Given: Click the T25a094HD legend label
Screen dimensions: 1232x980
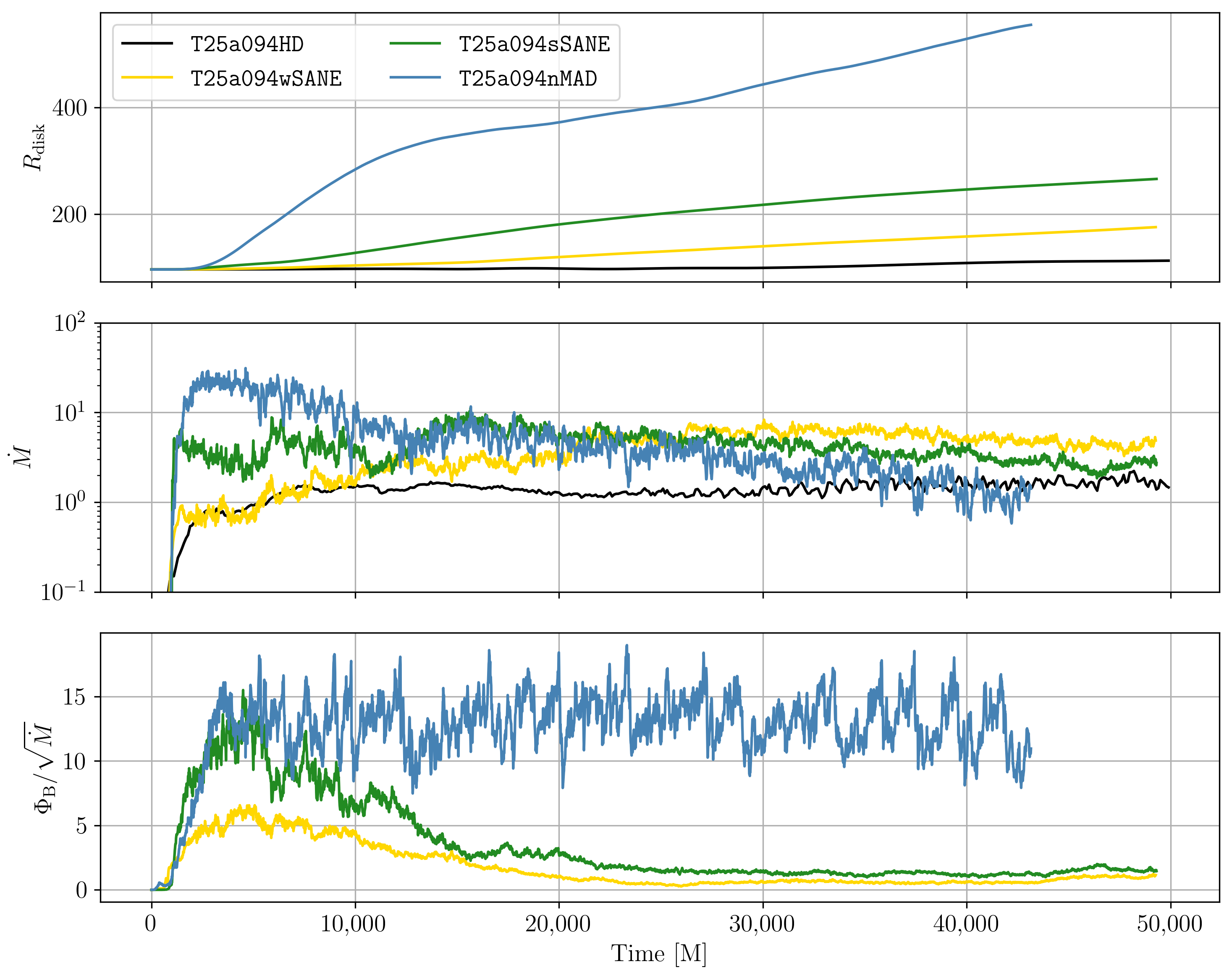Looking at the screenshot, I should [247, 45].
